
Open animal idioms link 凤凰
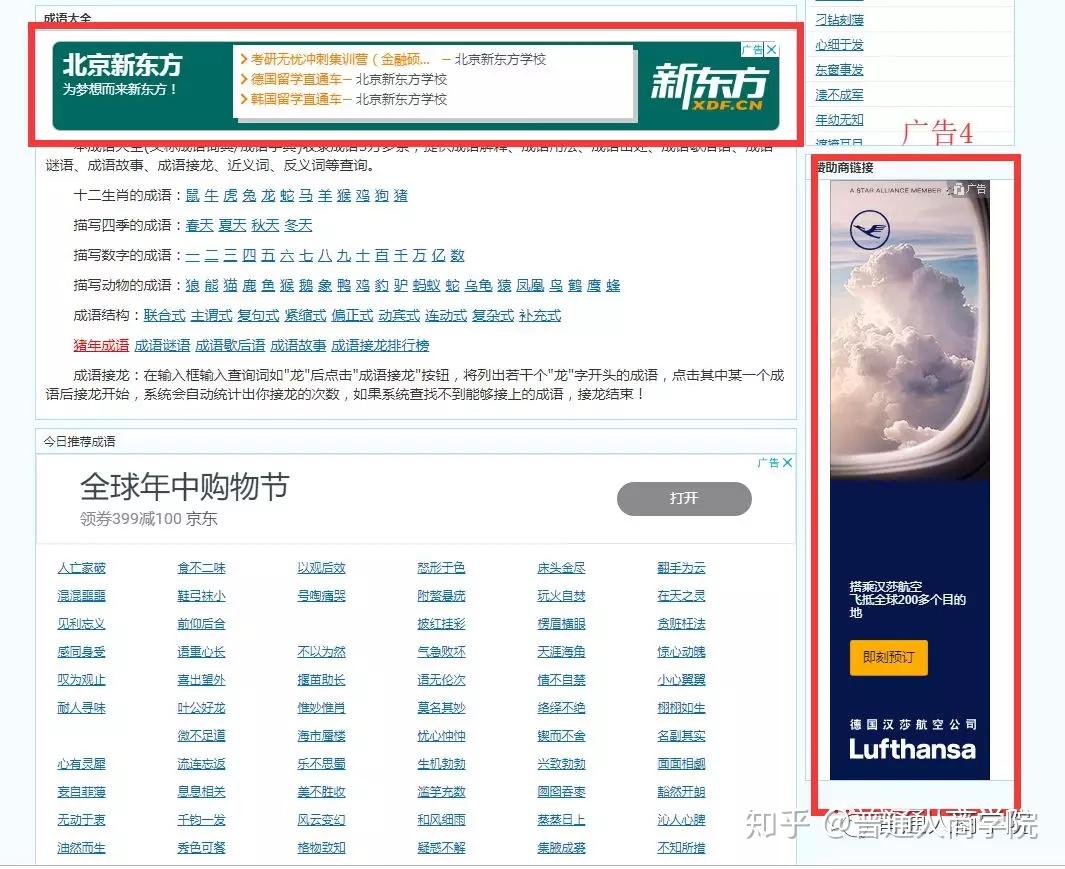coord(530,285)
